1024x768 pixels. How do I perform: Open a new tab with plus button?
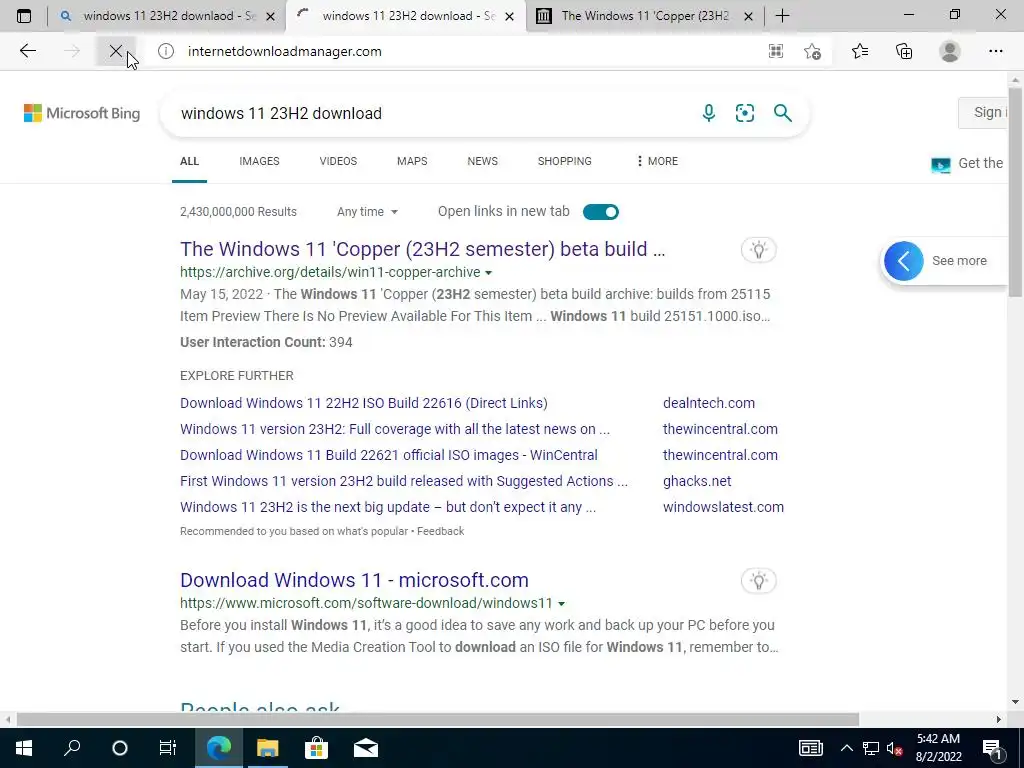(782, 16)
